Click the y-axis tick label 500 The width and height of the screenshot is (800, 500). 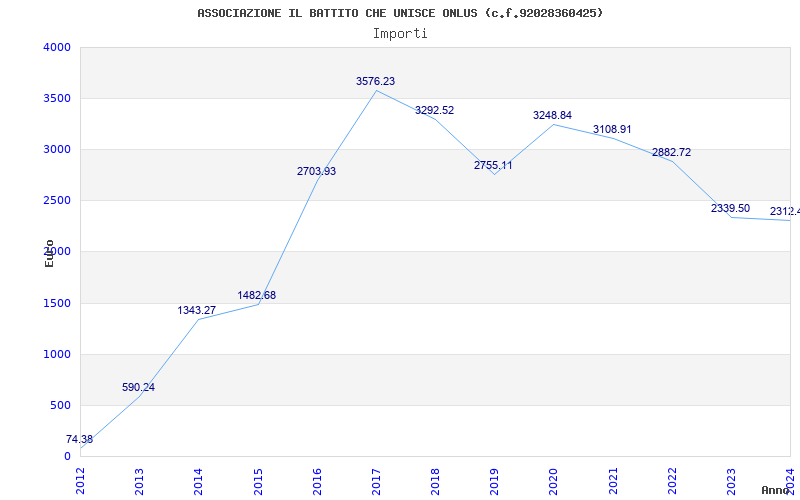pyautogui.click(x=61, y=406)
